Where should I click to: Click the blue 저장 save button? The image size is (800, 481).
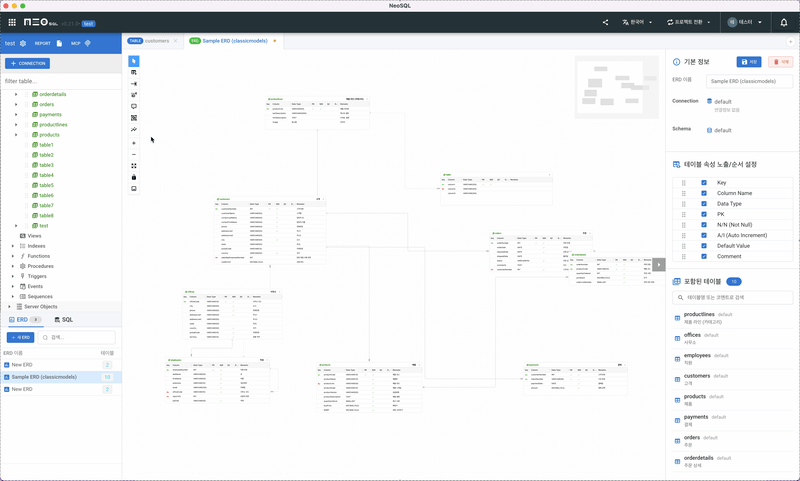749,62
